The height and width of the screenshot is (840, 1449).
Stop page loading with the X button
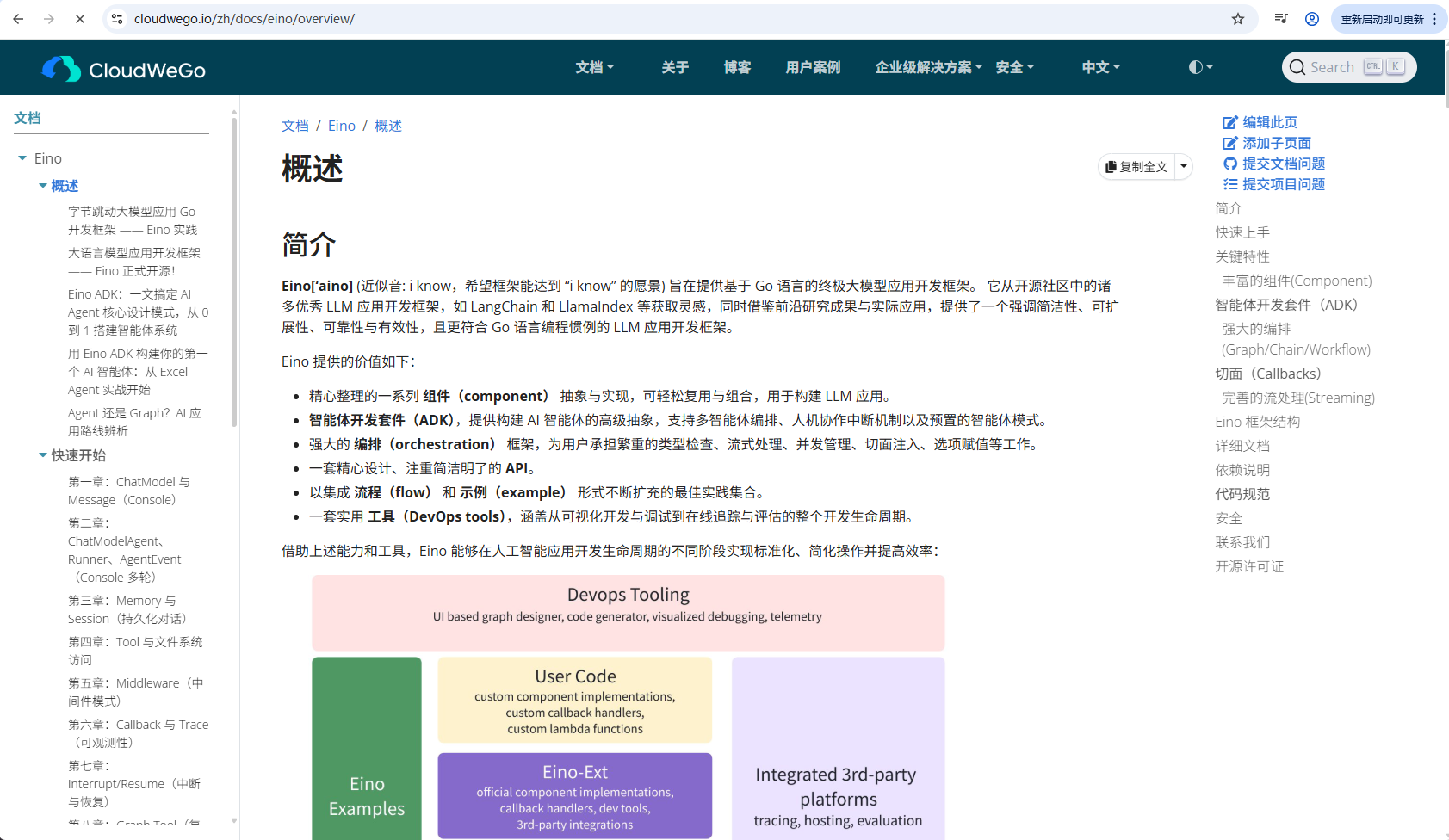click(x=80, y=19)
